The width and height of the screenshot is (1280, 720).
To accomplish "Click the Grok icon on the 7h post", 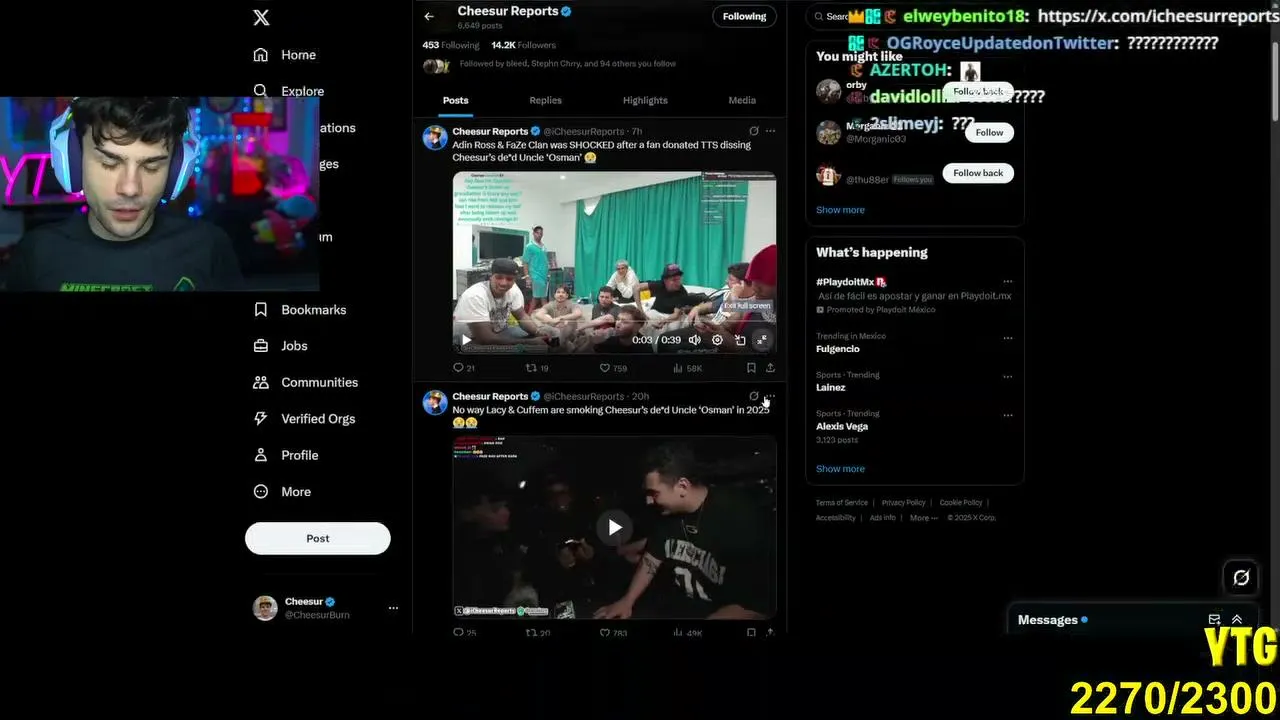I will point(754,131).
